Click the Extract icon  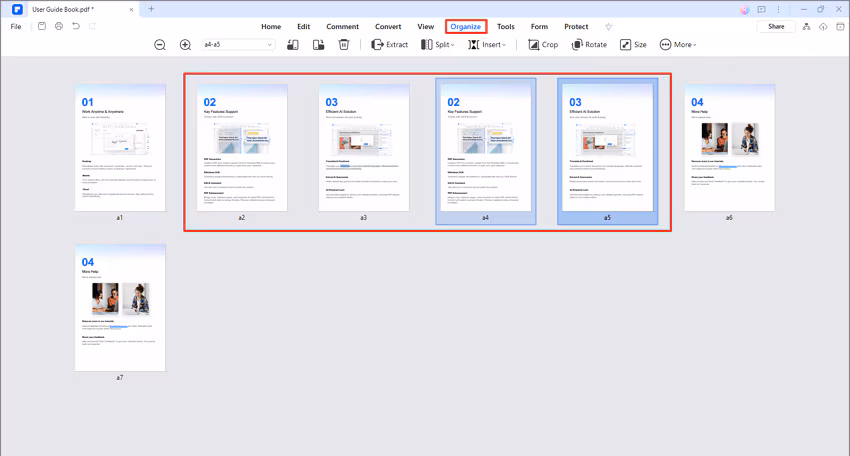pyautogui.click(x=377, y=45)
